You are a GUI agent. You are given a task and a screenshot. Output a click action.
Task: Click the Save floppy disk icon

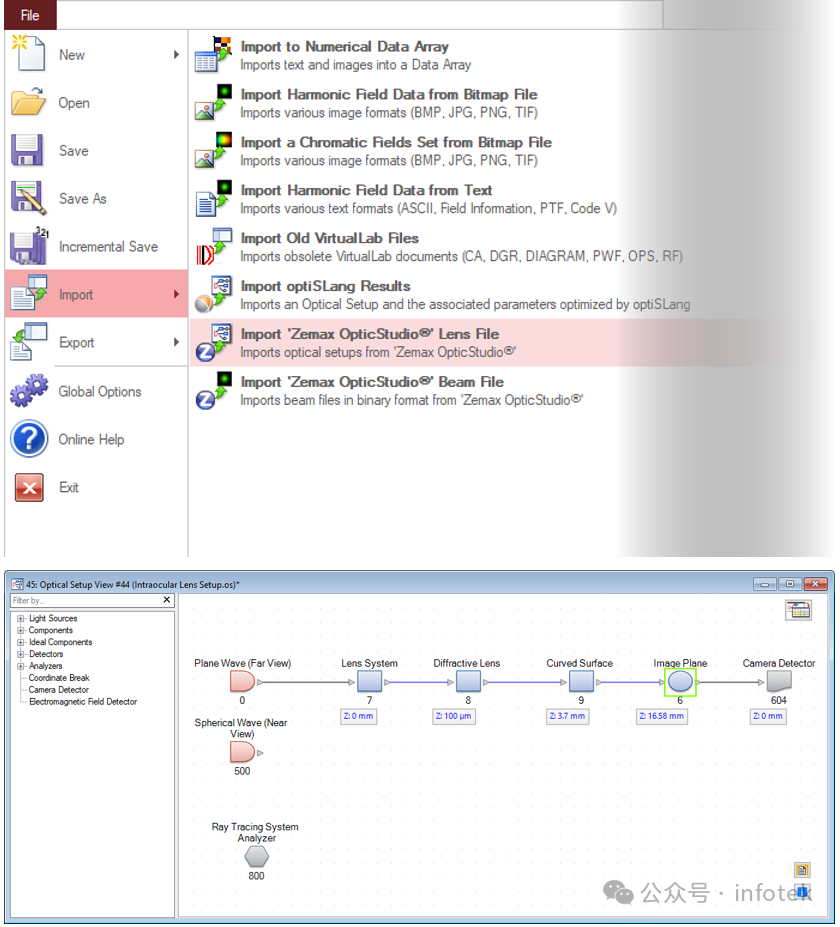pyautogui.click(x=27, y=150)
